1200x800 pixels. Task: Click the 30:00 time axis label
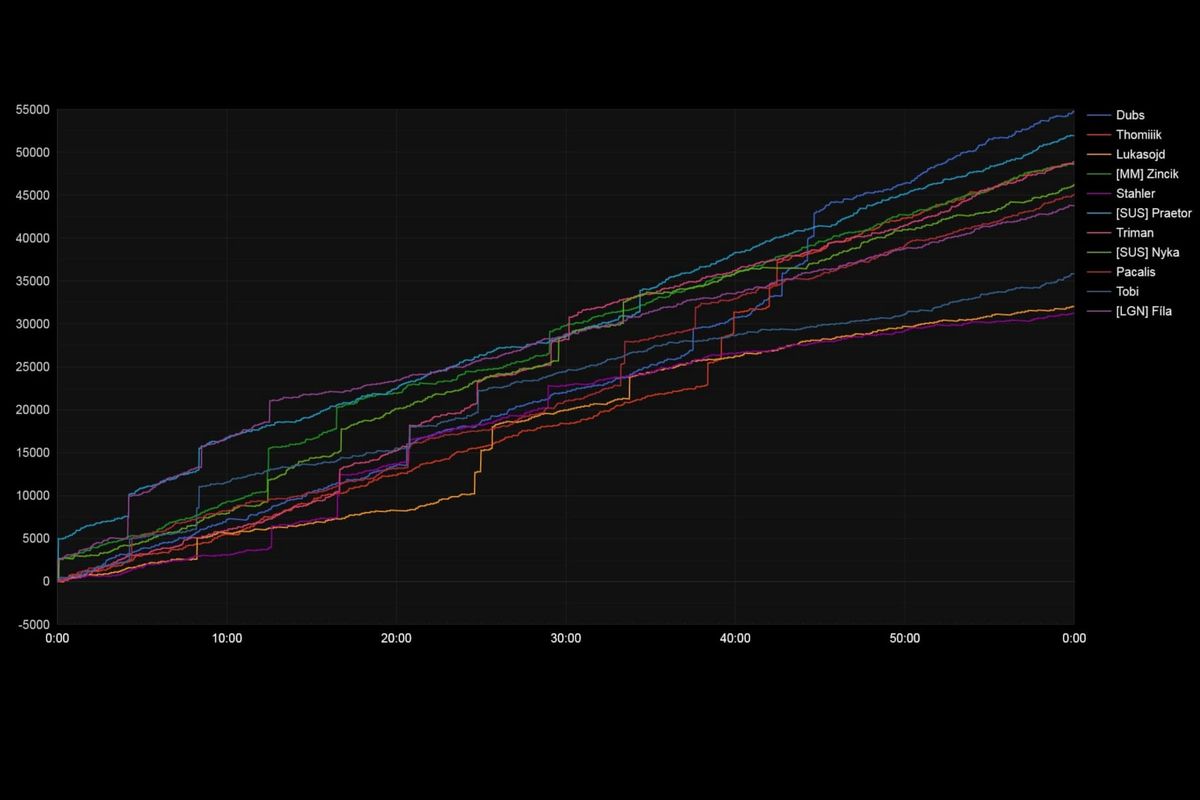coord(566,638)
